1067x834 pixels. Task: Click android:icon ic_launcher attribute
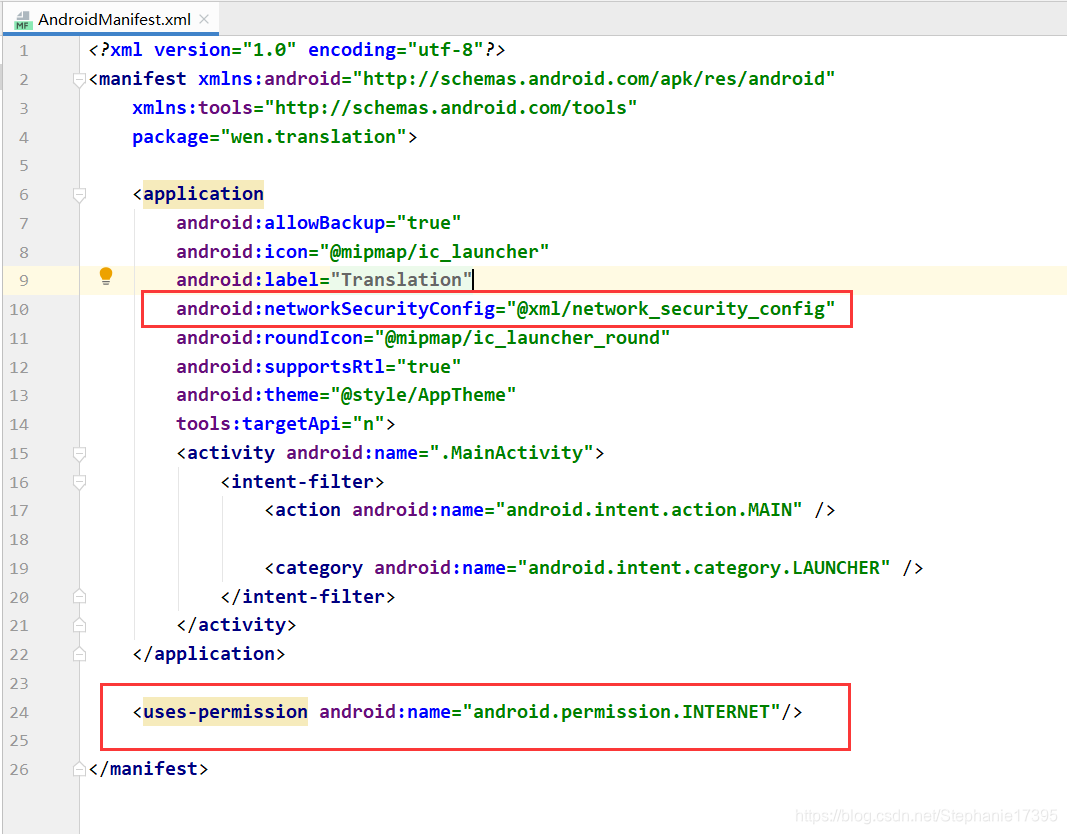tap(363, 252)
